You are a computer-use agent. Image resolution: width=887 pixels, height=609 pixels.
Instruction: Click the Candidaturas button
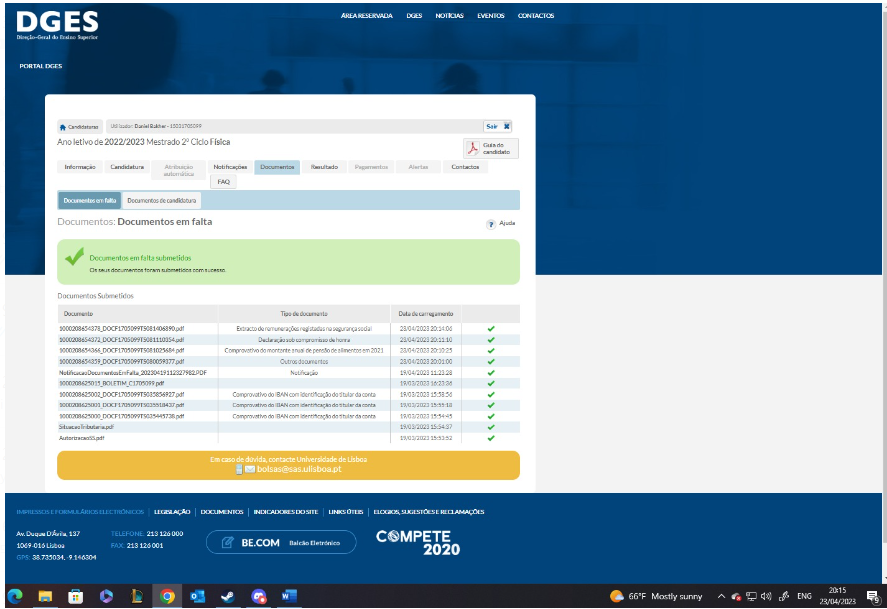pos(79,127)
